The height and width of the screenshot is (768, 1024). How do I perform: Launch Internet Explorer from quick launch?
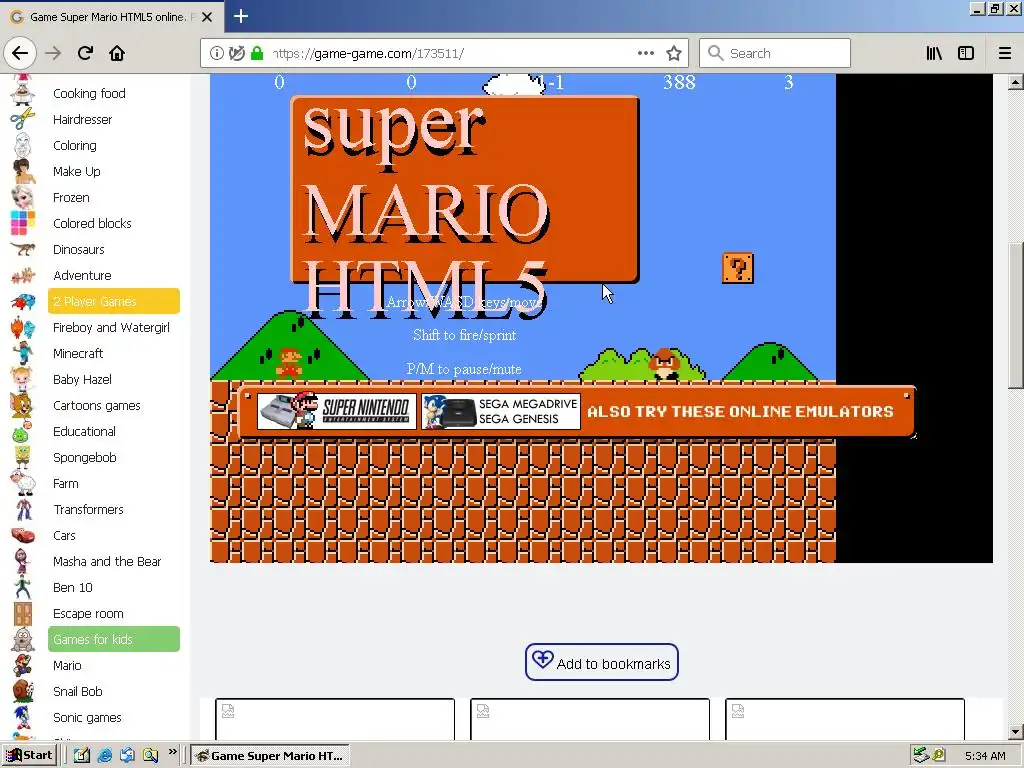[104, 756]
